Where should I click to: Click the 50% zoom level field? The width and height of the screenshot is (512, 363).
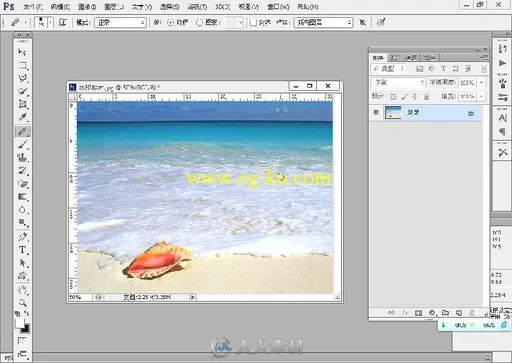point(80,297)
